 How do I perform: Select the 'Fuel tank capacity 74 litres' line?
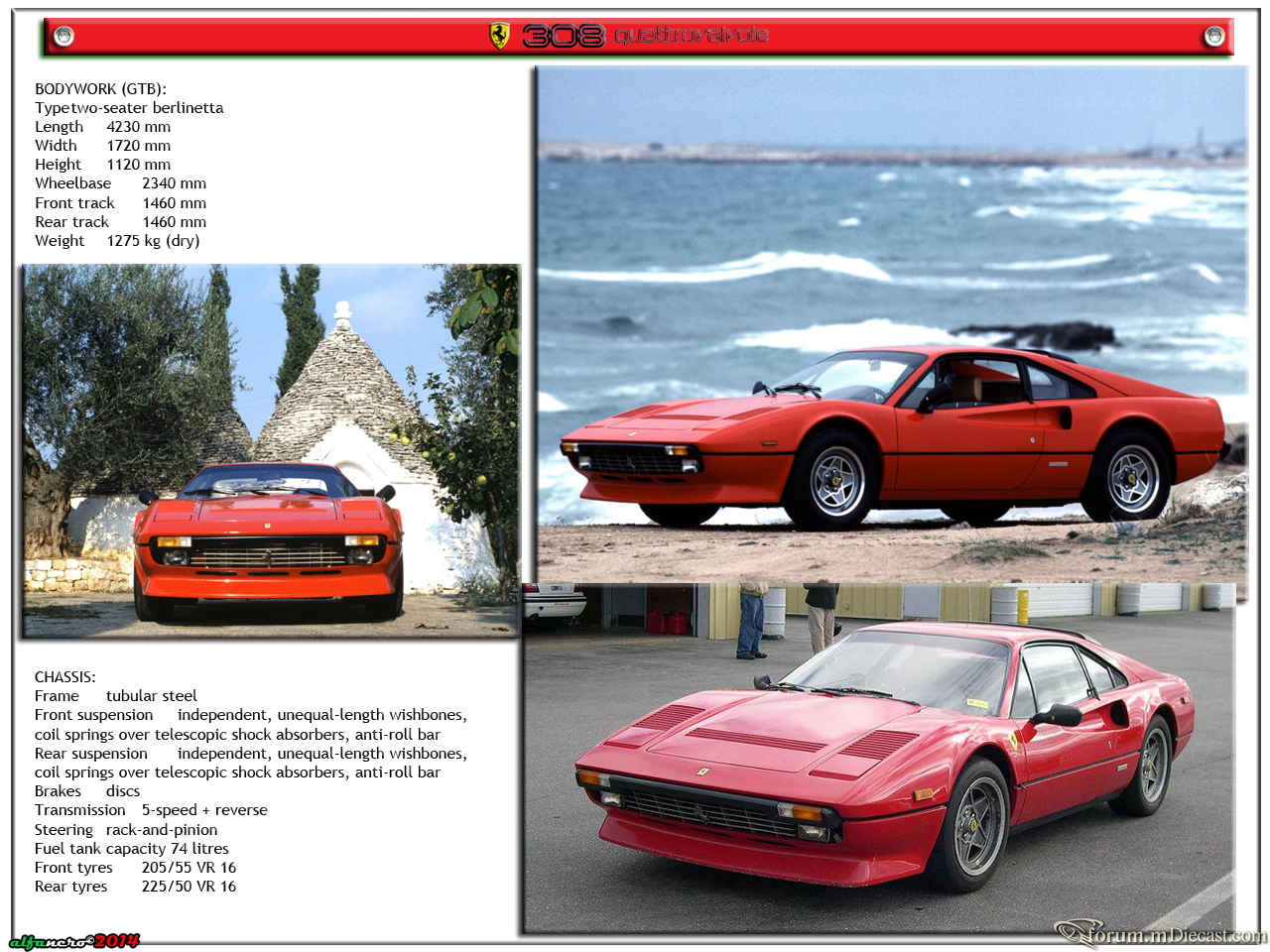tap(131, 849)
